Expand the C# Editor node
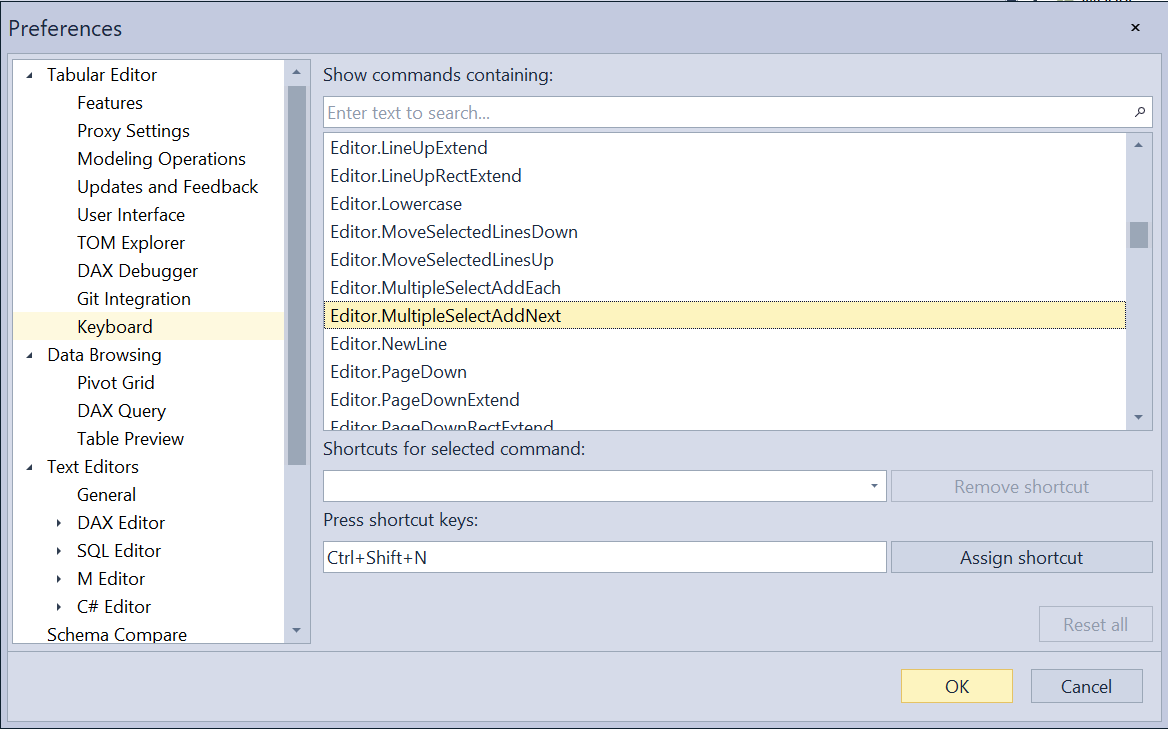 (59, 606)
